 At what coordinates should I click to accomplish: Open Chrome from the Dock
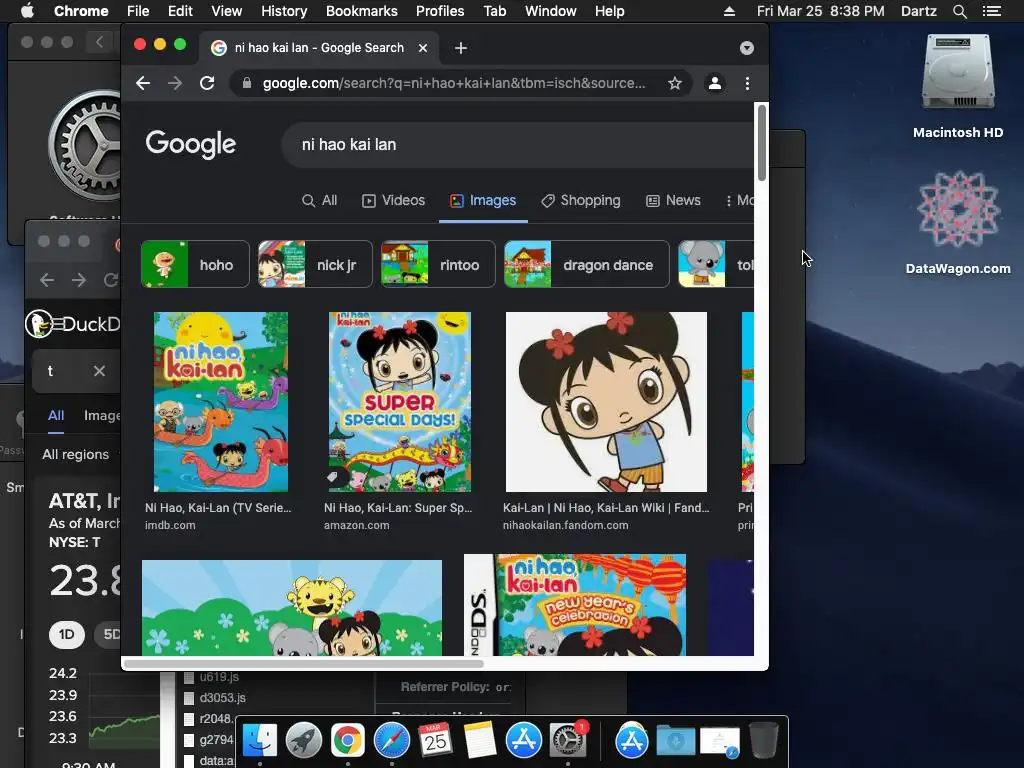[347, 740]
